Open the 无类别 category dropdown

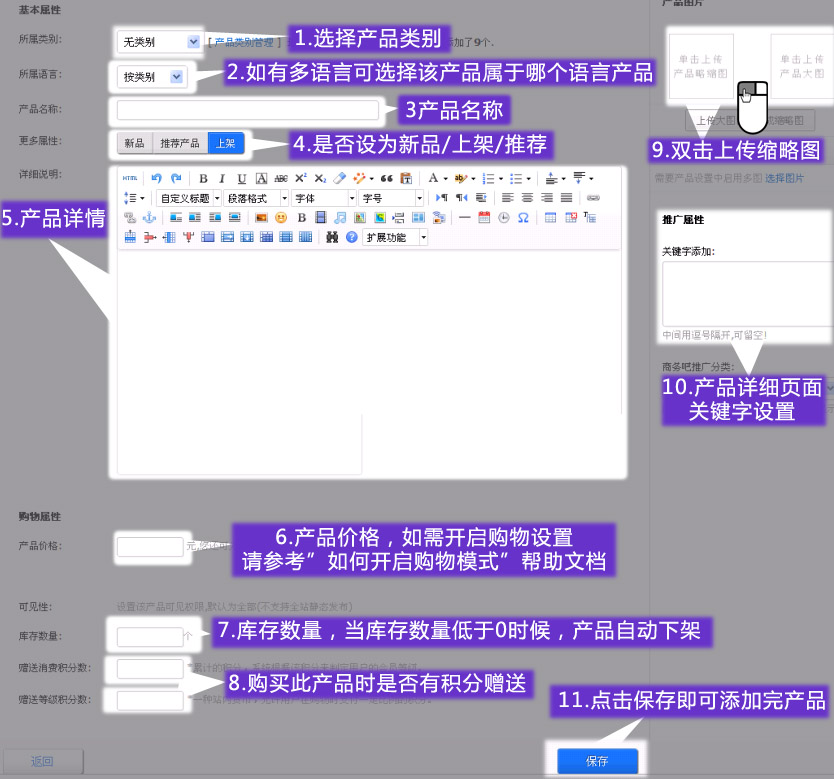pos(158,42)
